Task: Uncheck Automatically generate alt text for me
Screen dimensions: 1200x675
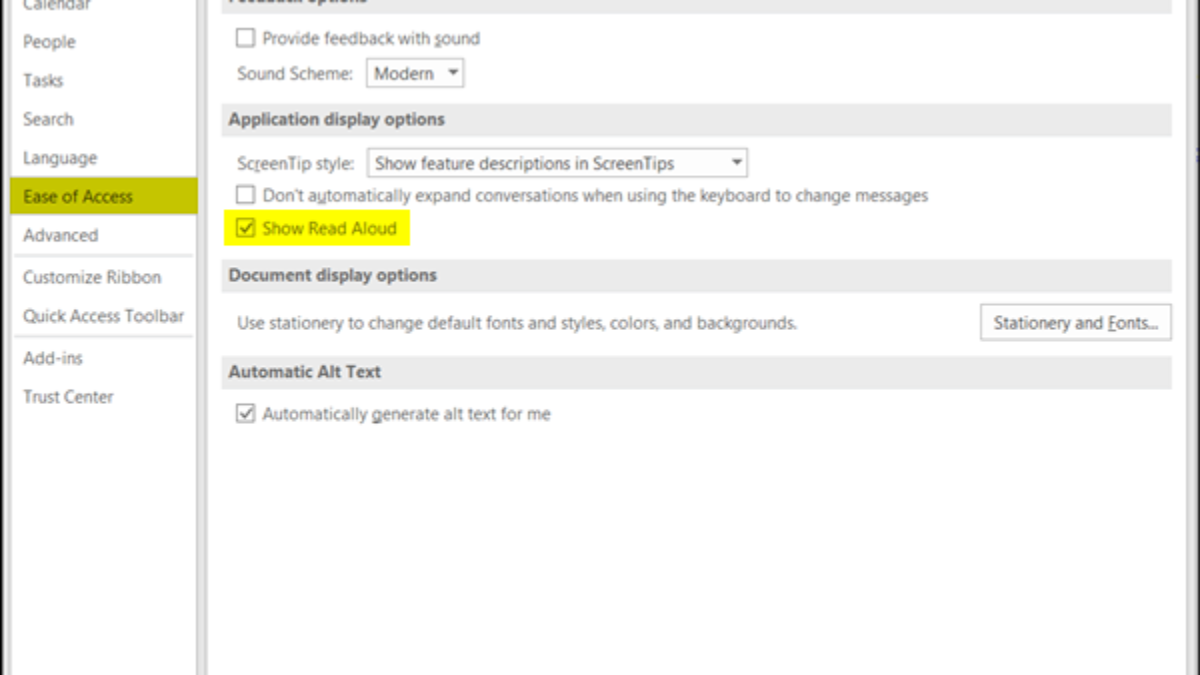Action: tap(245, 414)
